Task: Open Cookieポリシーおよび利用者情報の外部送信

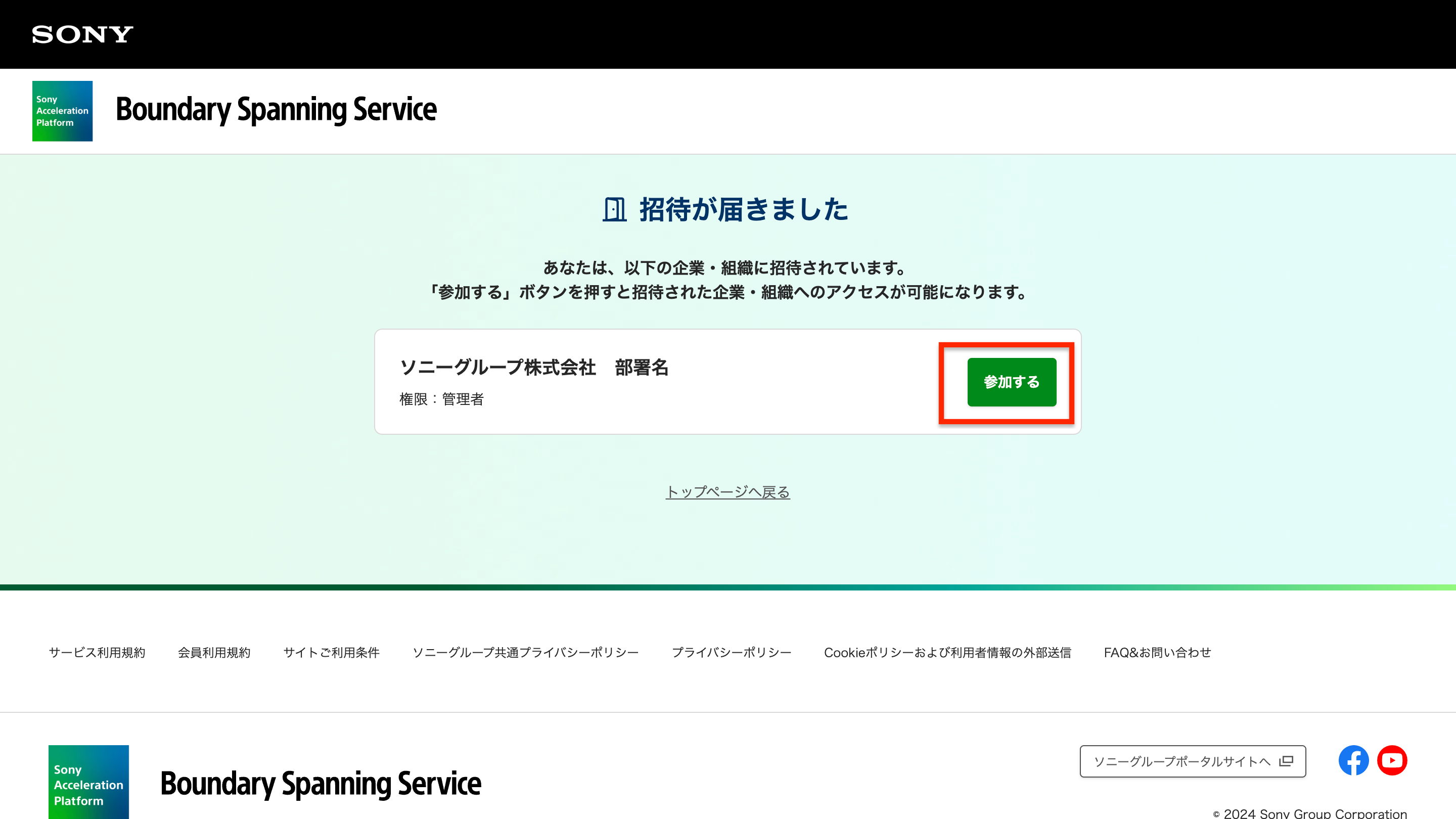Action: point(948,652)
